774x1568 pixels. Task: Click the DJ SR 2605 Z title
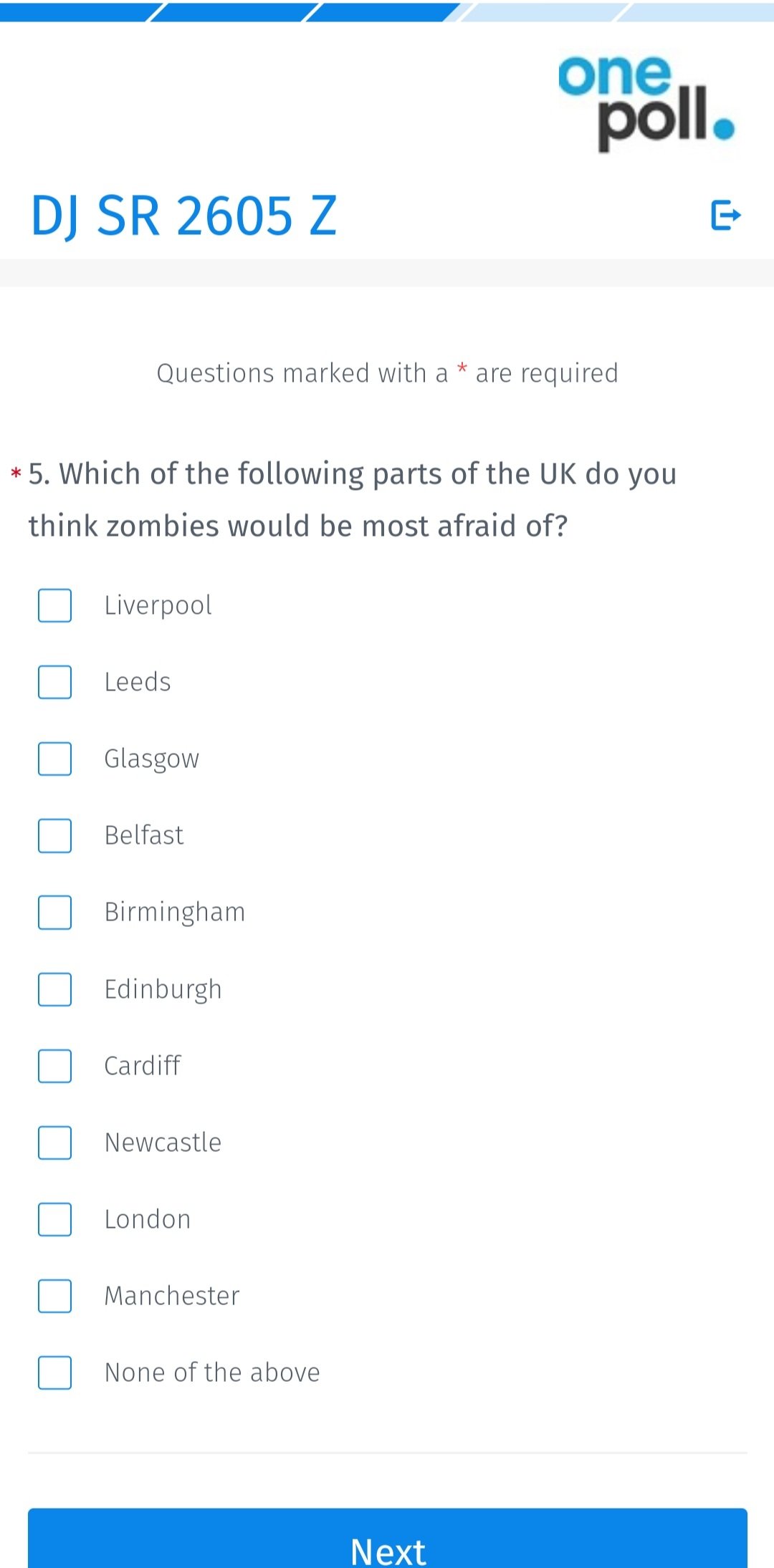point(183,216)
